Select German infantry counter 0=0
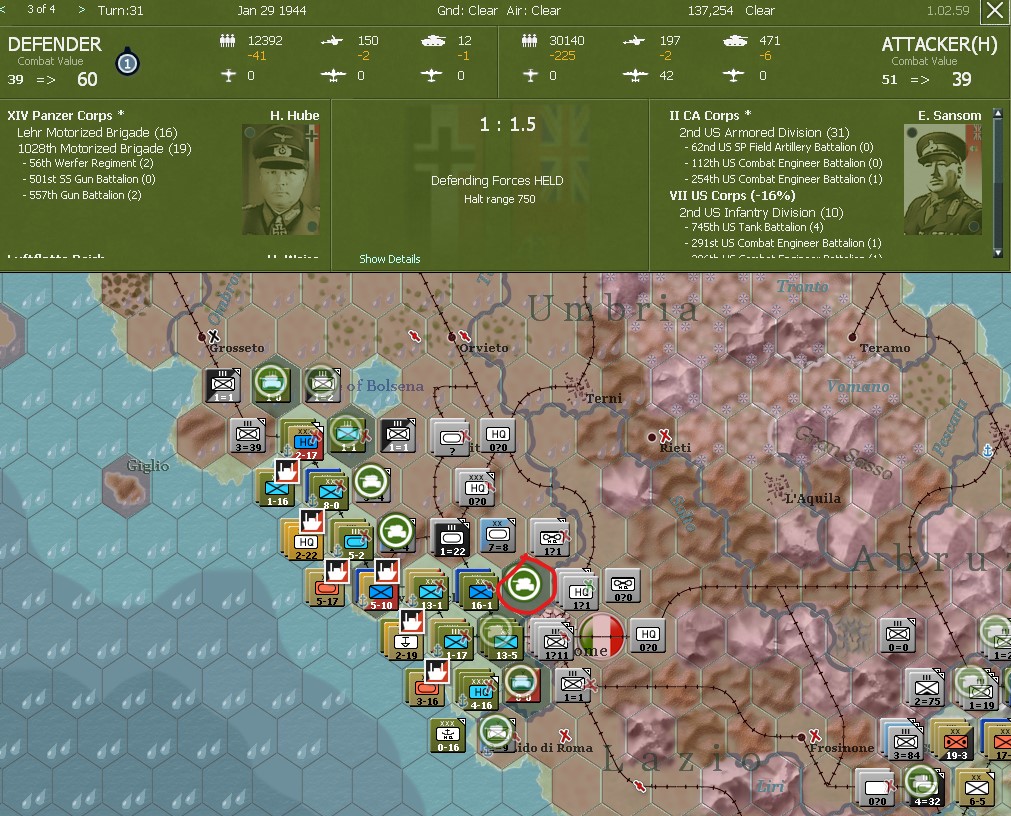The image size is (1011, 816). [898, 634]
